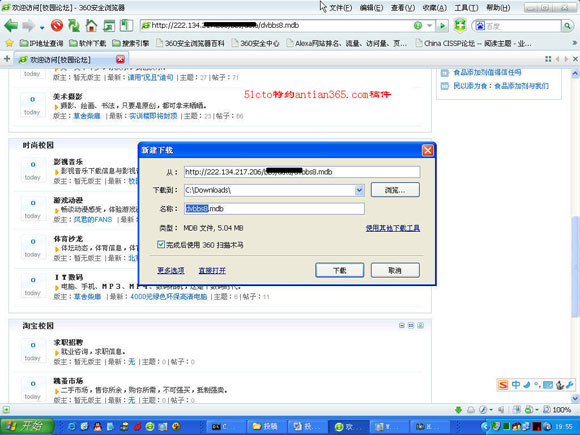Click the file name field containing dvbbs8.mdb
This screenshot has height=435, width=580.
(x=274, y=209)
